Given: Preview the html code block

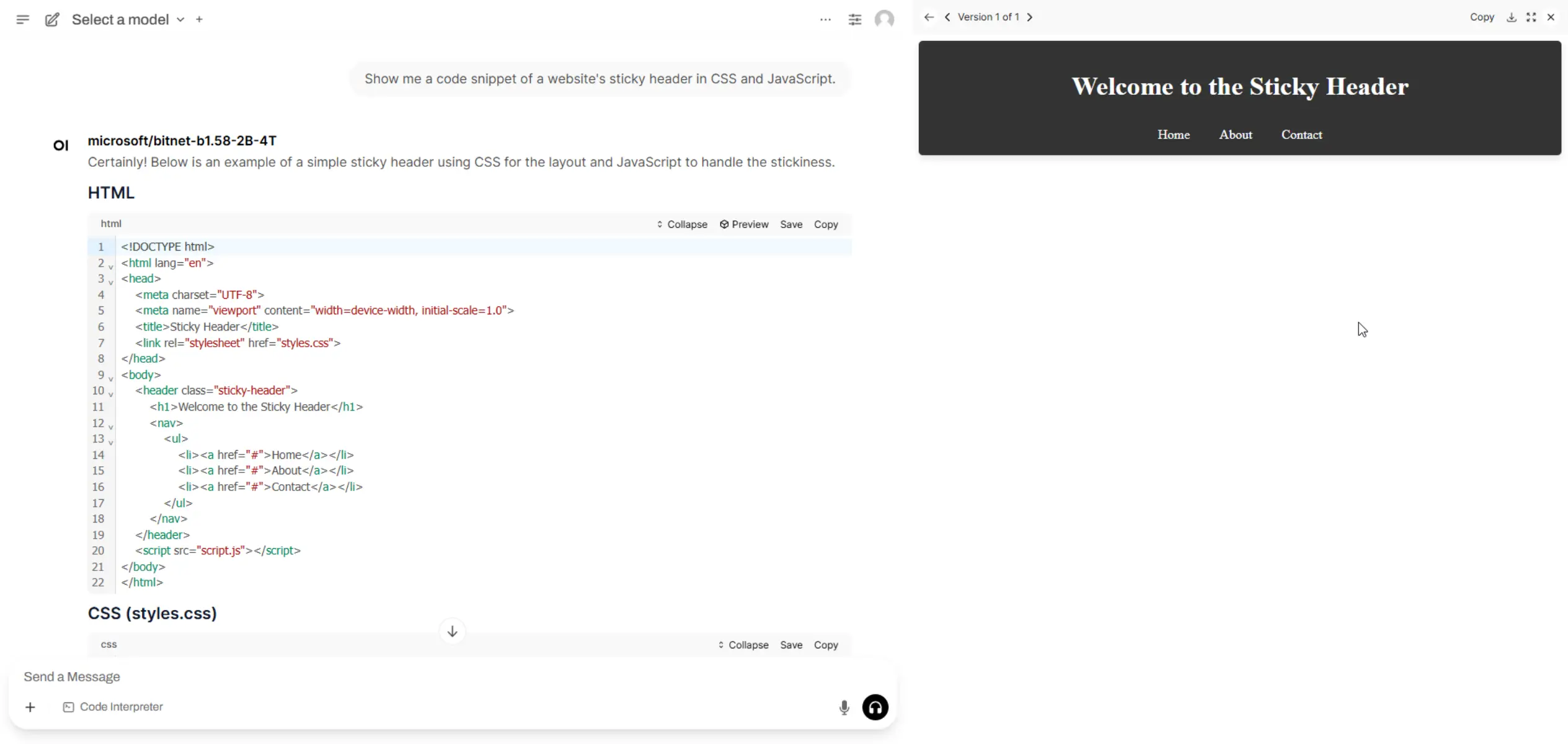Looking at the screenshot, I should coord(744,224).
